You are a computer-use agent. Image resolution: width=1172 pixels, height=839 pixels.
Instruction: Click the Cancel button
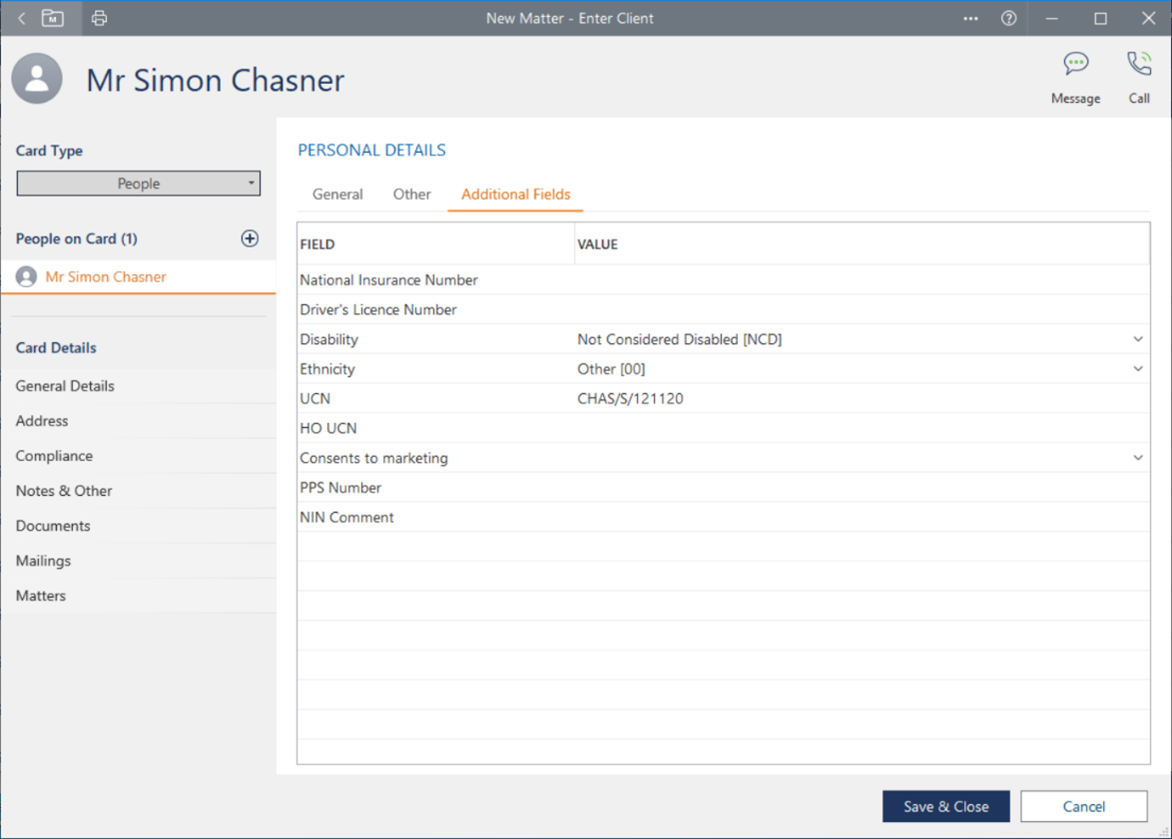(1083, 806)
